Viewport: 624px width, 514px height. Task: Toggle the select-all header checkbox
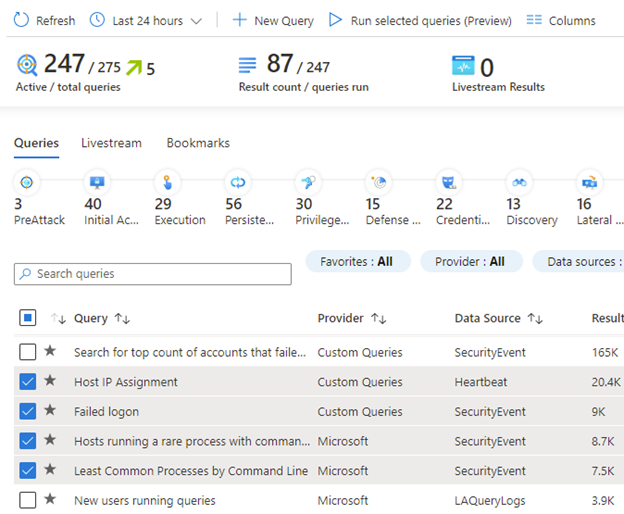point(27,318)
